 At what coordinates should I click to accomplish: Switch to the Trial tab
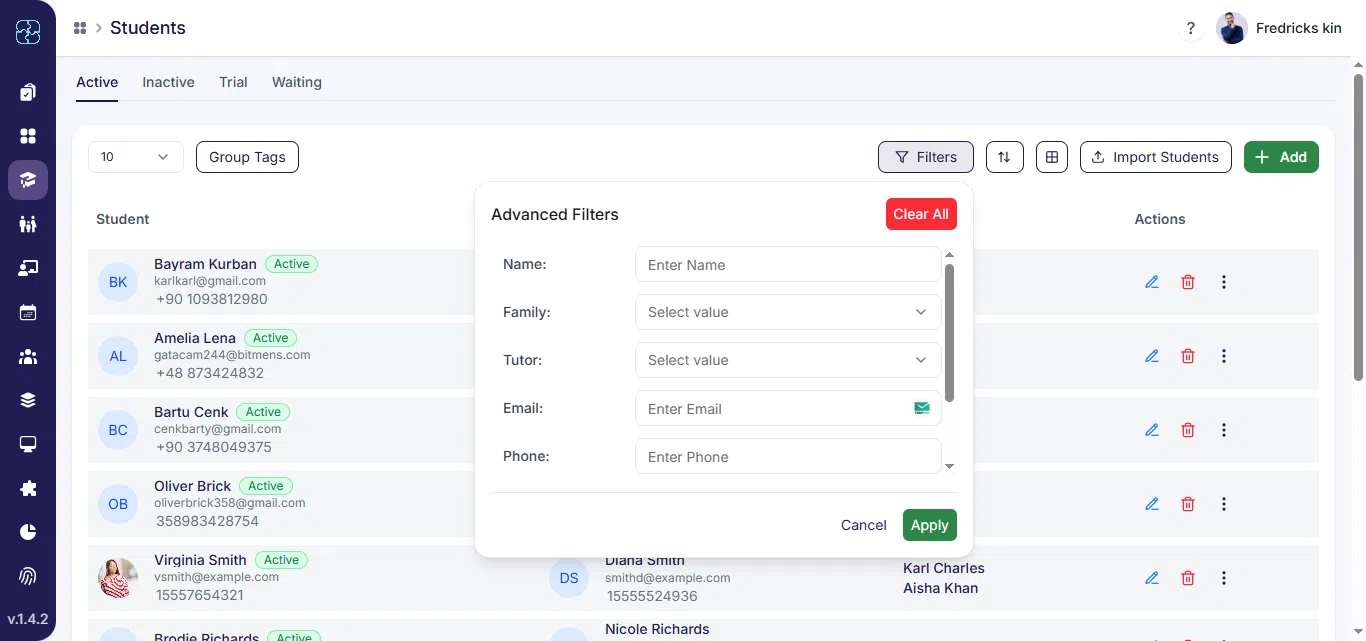[233, 82]
